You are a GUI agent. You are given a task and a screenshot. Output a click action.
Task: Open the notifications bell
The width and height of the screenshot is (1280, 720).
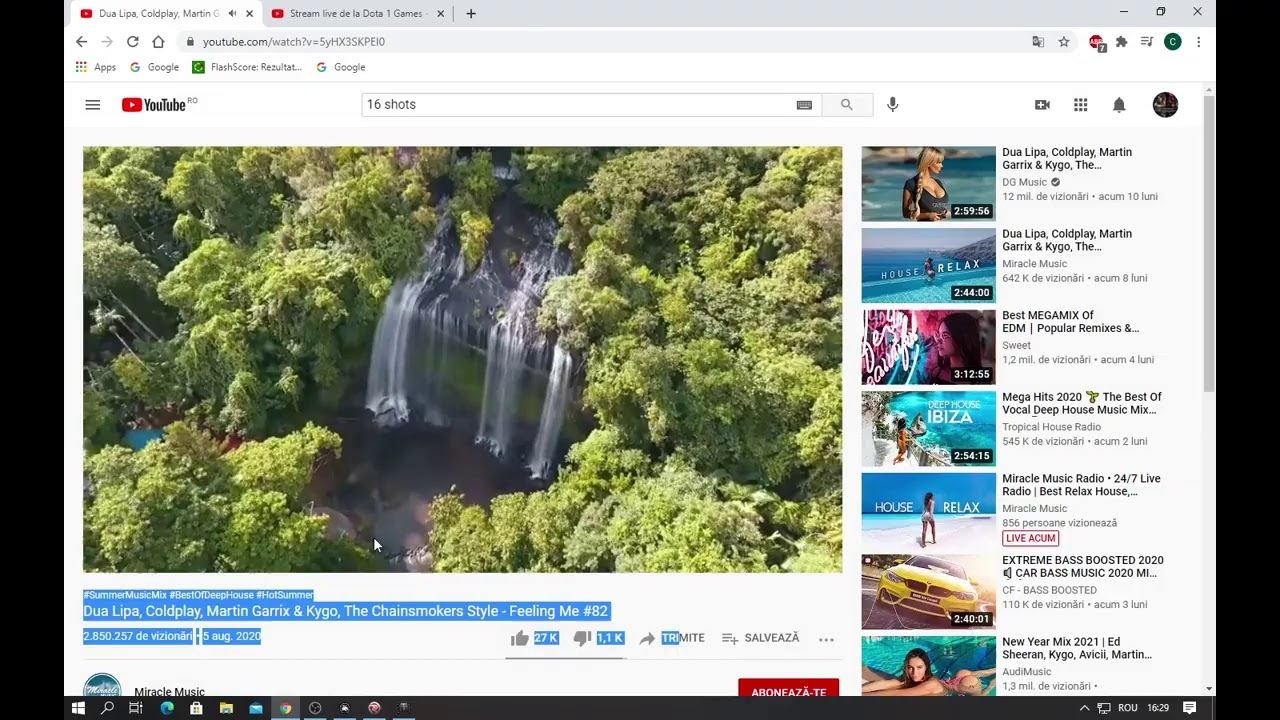click(x=1119, y=105)
